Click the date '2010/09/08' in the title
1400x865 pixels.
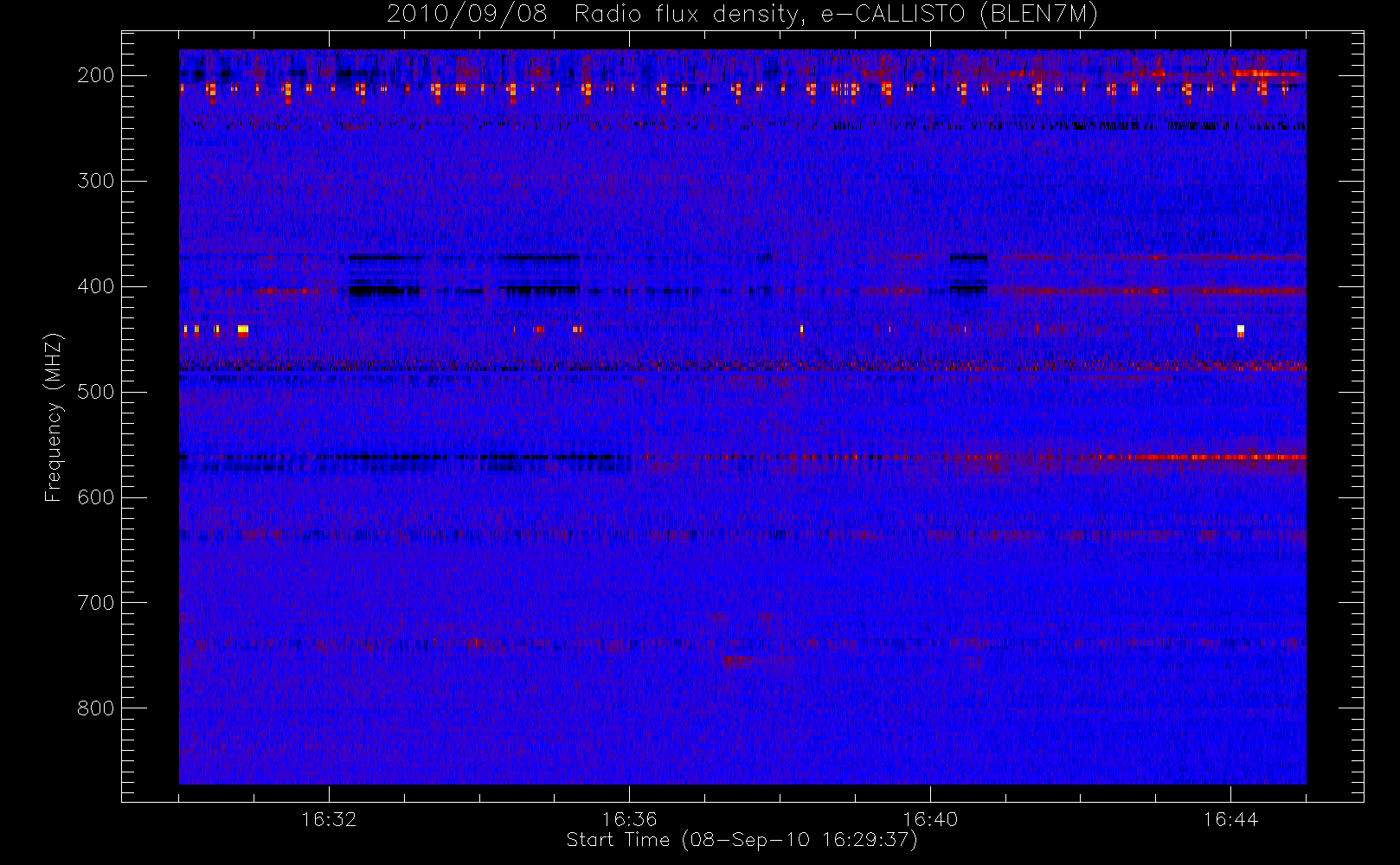pyautogui.click(x=467, y=15)
